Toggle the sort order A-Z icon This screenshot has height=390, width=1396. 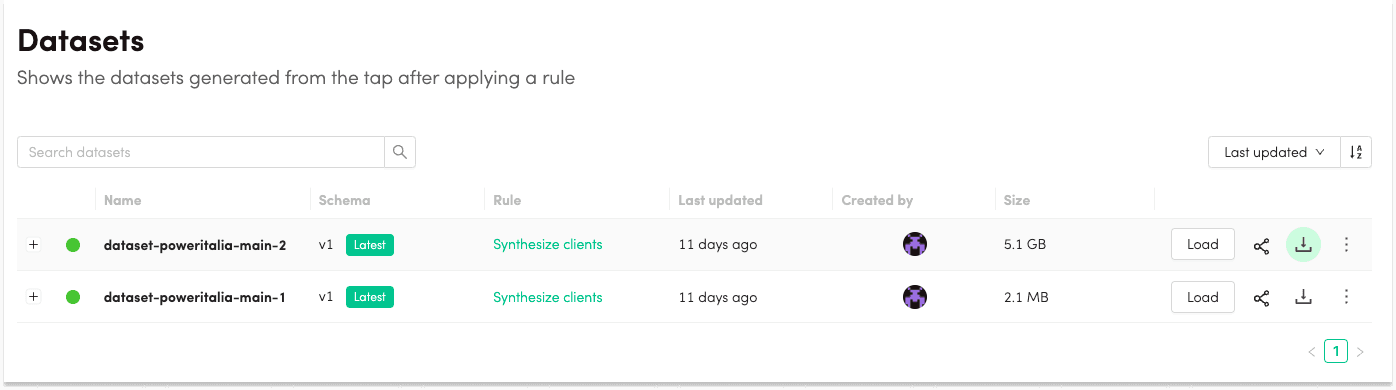point(1356,152)
